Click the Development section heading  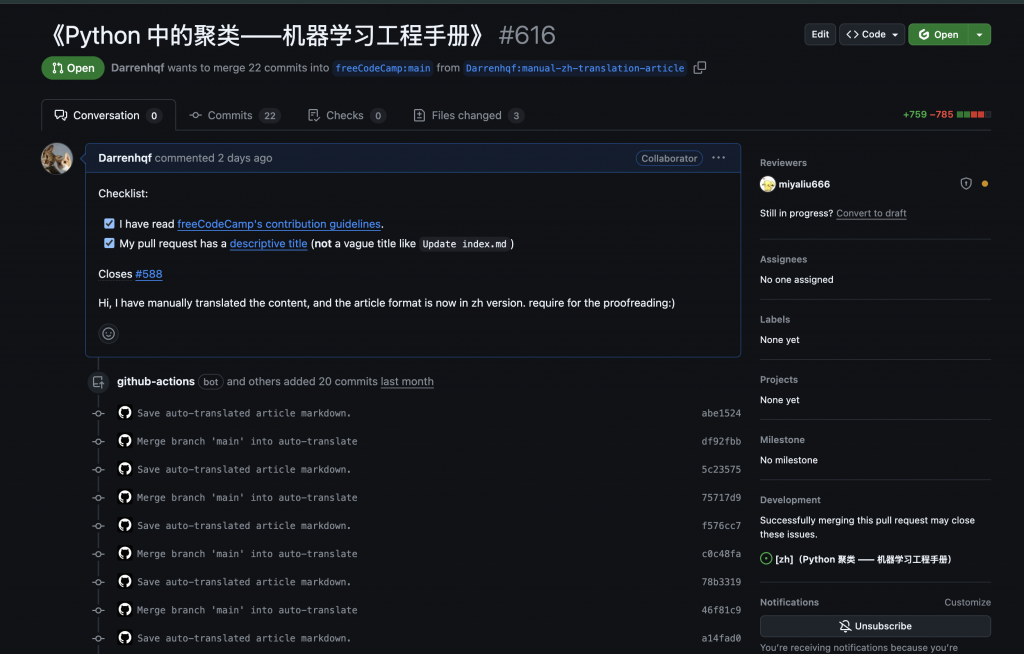point(790,500)
